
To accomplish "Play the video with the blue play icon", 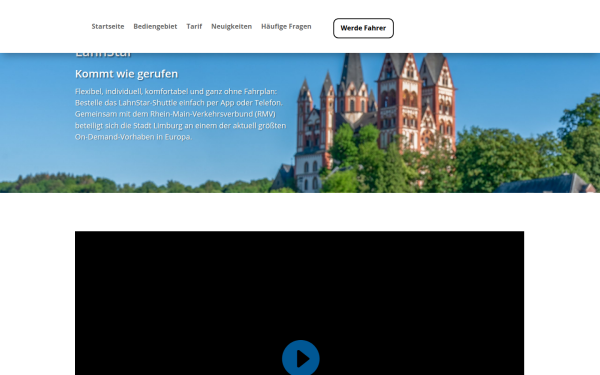I will [301, 358].
